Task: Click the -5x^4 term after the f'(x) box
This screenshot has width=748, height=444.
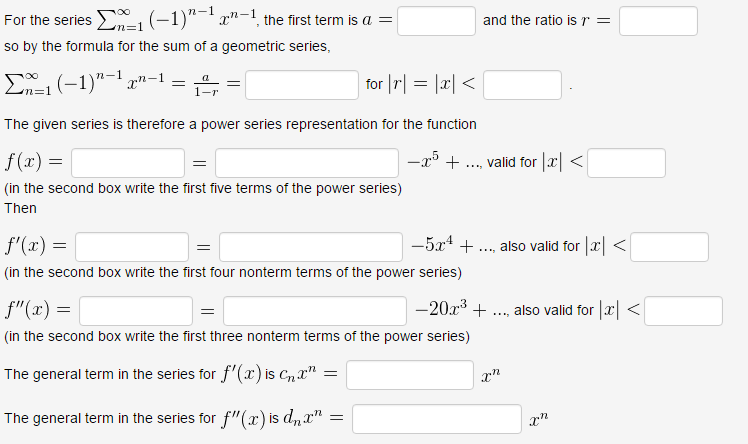Action: coord(432,245)
